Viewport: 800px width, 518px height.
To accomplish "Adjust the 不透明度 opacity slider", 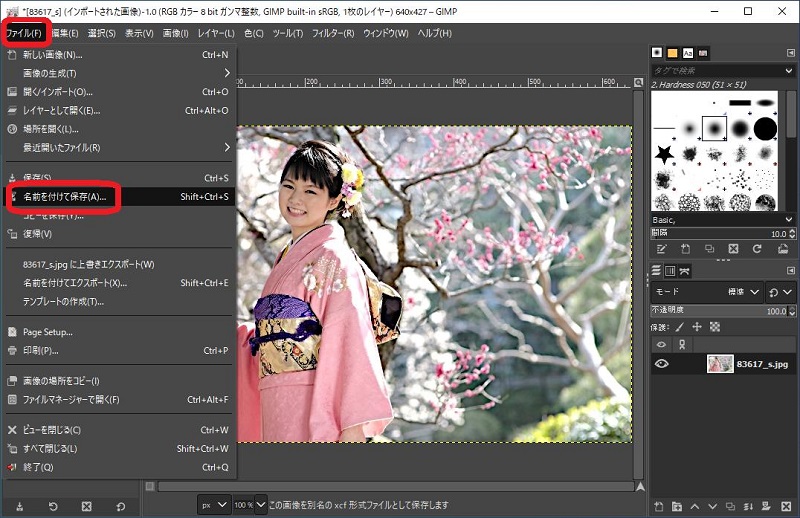I will point(719,310).
